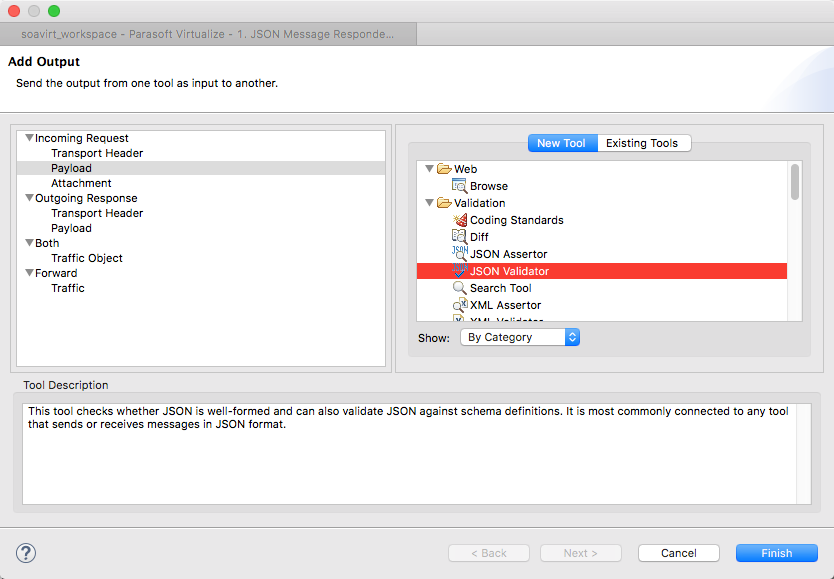This screenshot has height=579, width=834.
Task: Click the Search Tool magnifier icon
Action: pos(460,288)
